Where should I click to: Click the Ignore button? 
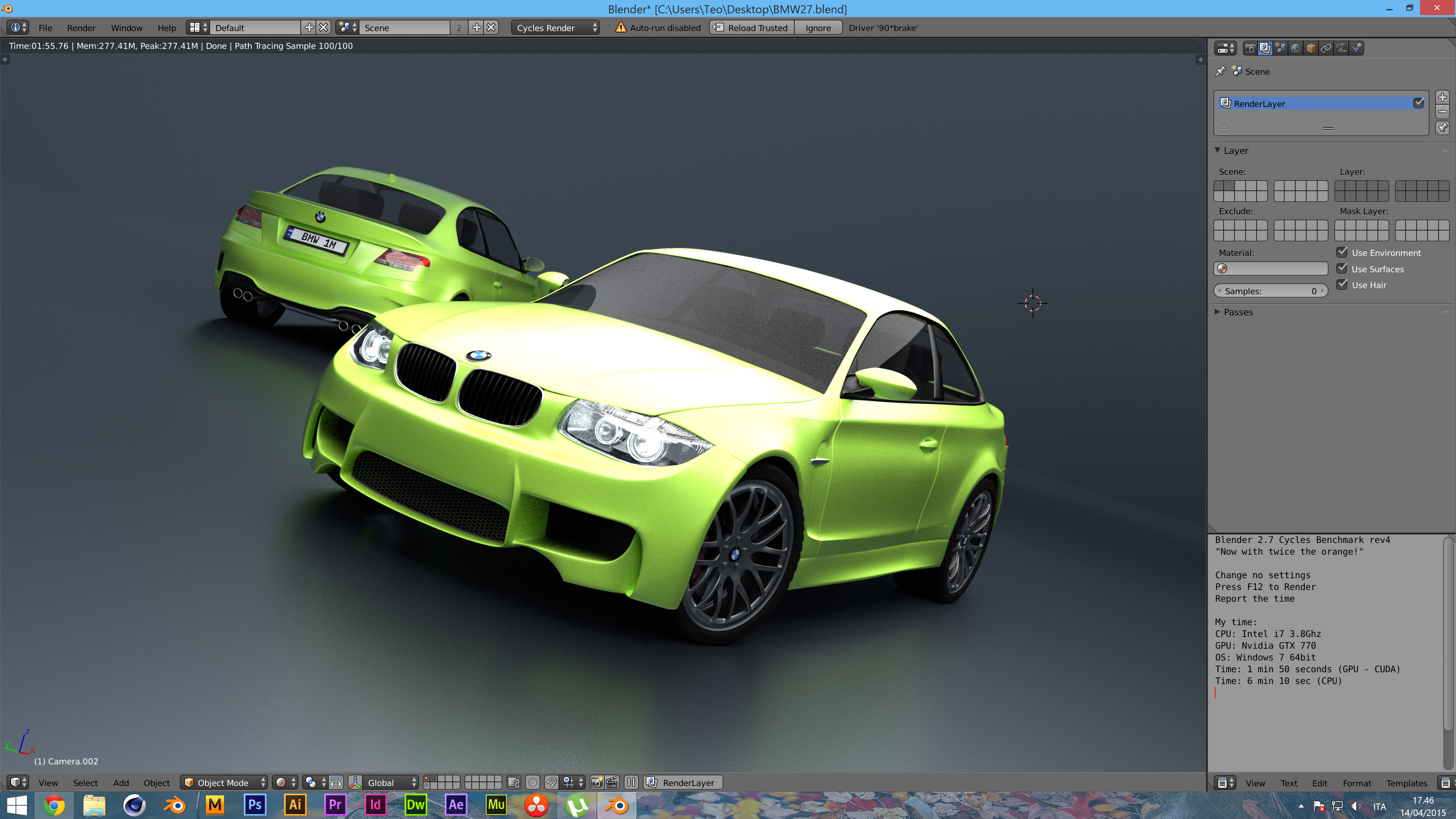point(818,28)
